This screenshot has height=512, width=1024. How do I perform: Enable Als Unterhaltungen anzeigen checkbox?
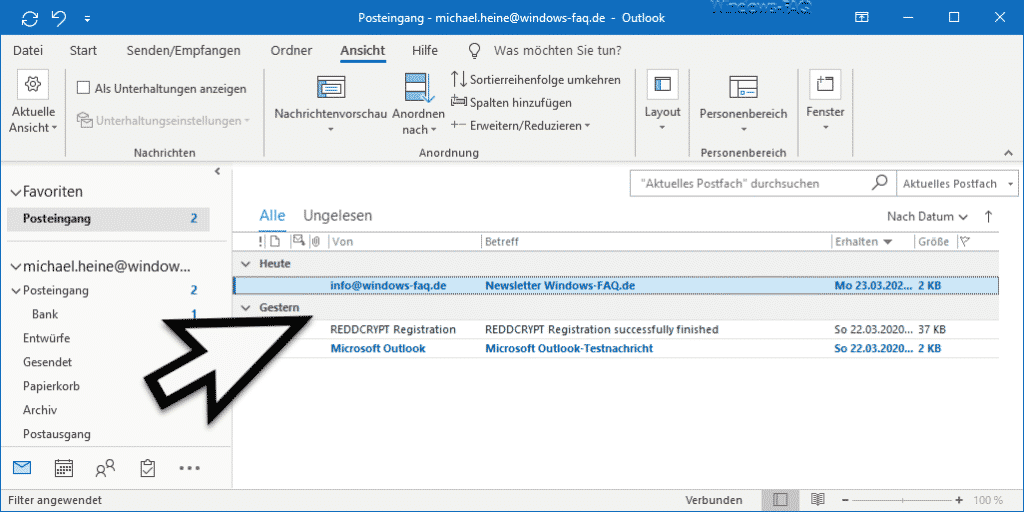[83, 88]
